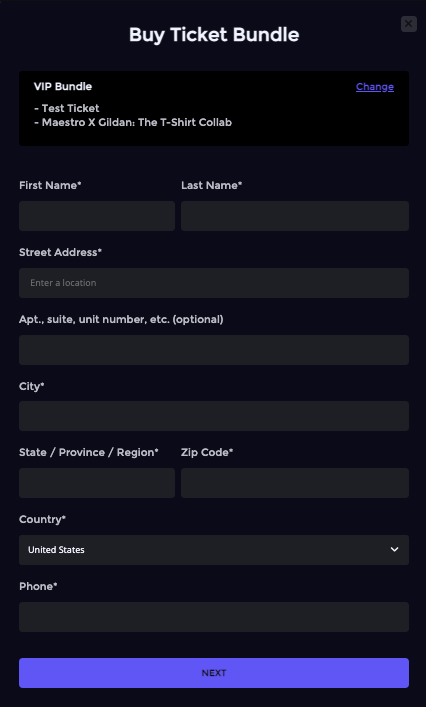Focus the State / Province / Region field
Viewport: 426px width, 707px height.
click(97, 483)
